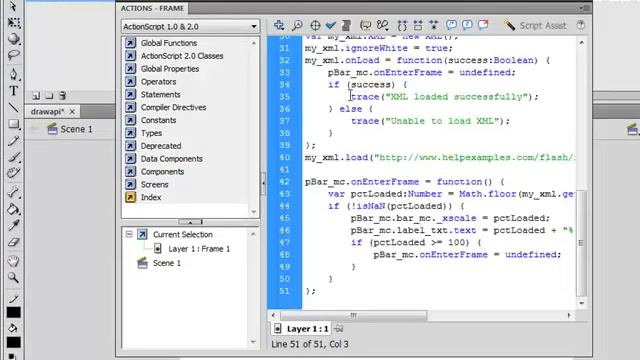Open Find in the Actions toolbar
The image size is (640, 360).
tap(297, 25)
